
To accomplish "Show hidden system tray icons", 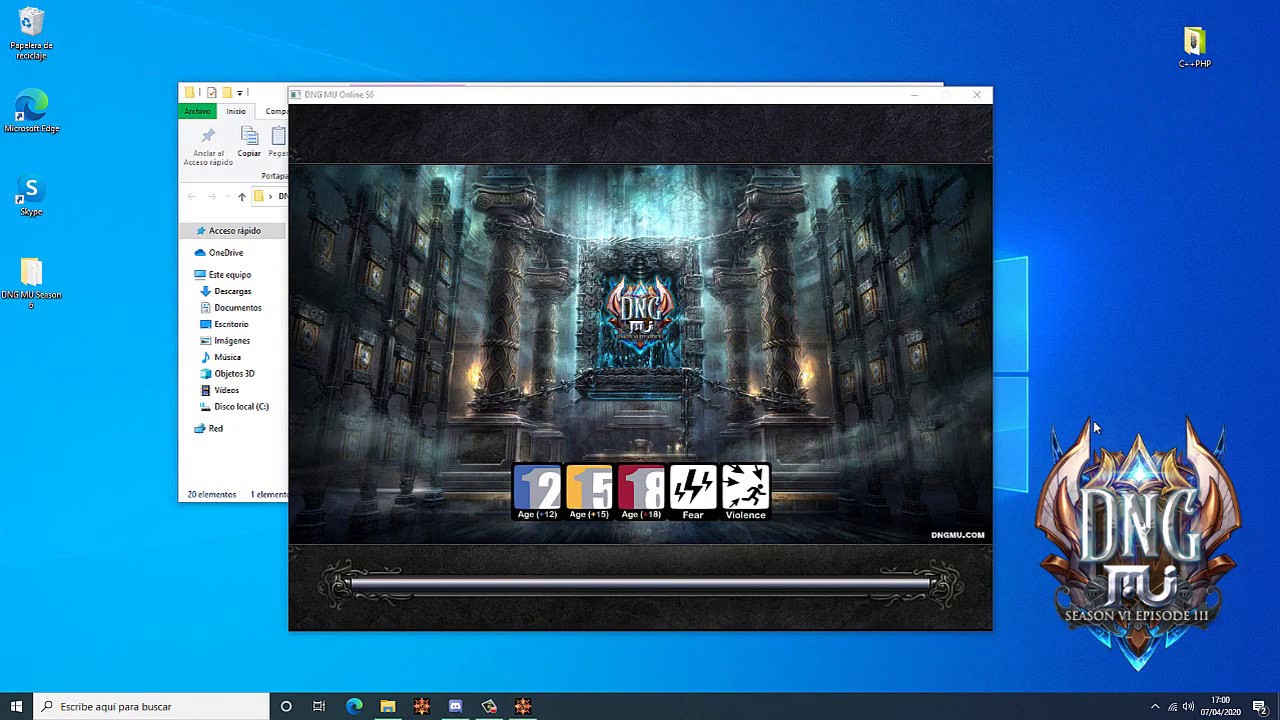I will pos(1155,707).
